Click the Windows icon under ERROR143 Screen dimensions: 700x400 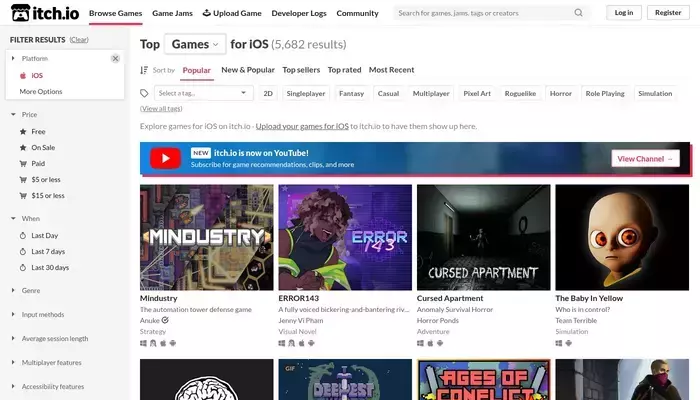pos(282,343)
